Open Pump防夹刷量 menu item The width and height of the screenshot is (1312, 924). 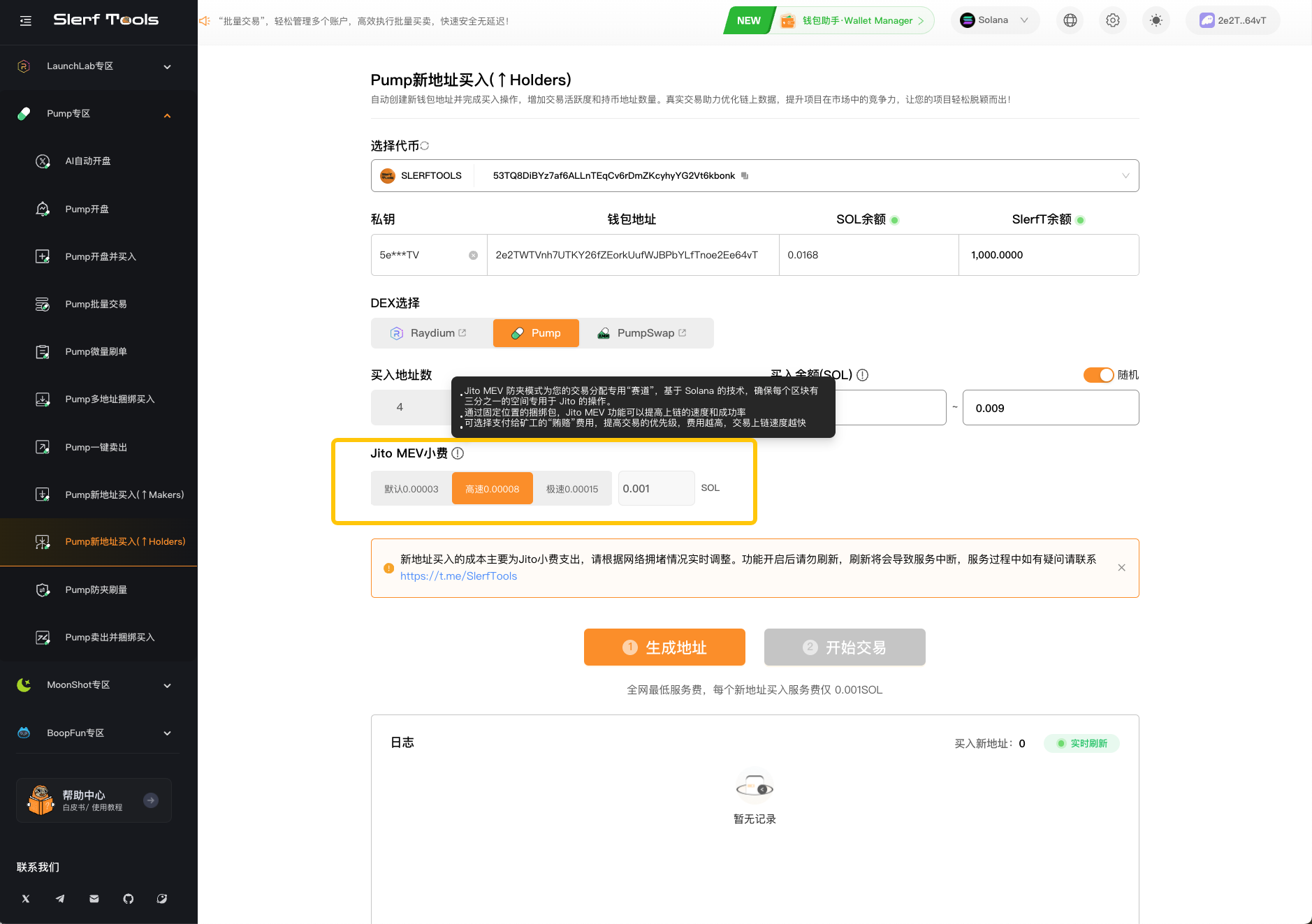[99, 589]
